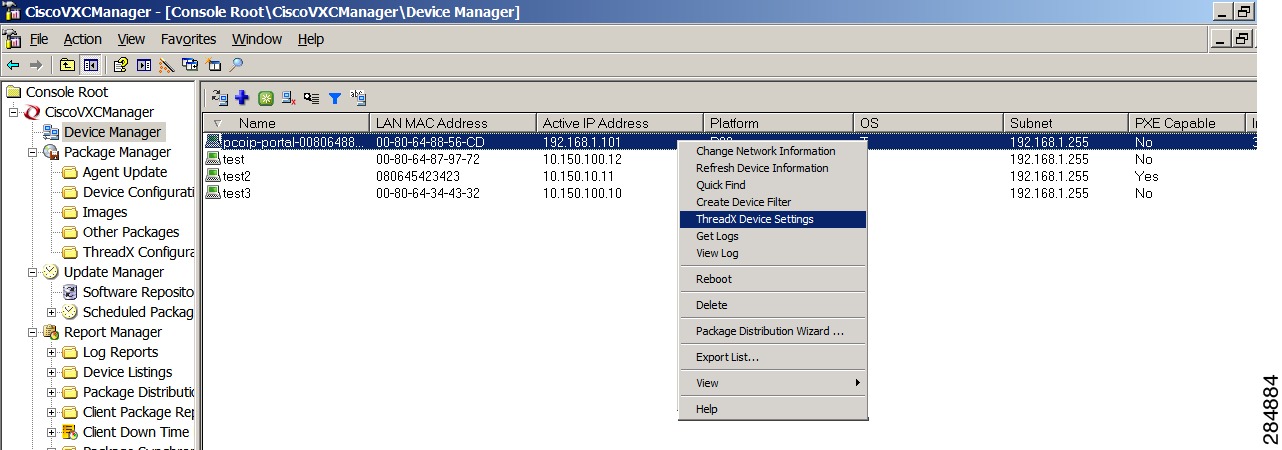Screen dimensions: 1282x450
Task: Sort by the Name column header
Action: coord(286,123)
